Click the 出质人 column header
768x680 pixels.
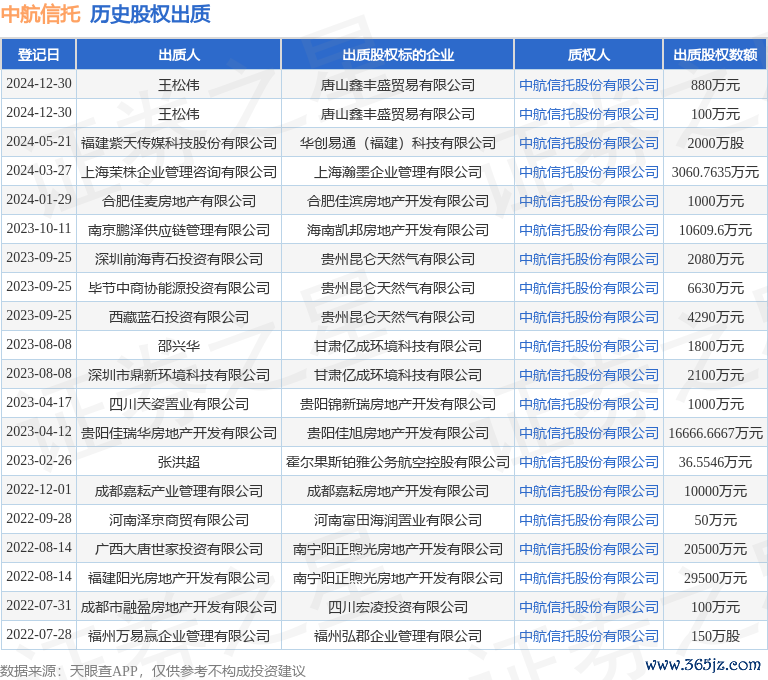(179, 54)
